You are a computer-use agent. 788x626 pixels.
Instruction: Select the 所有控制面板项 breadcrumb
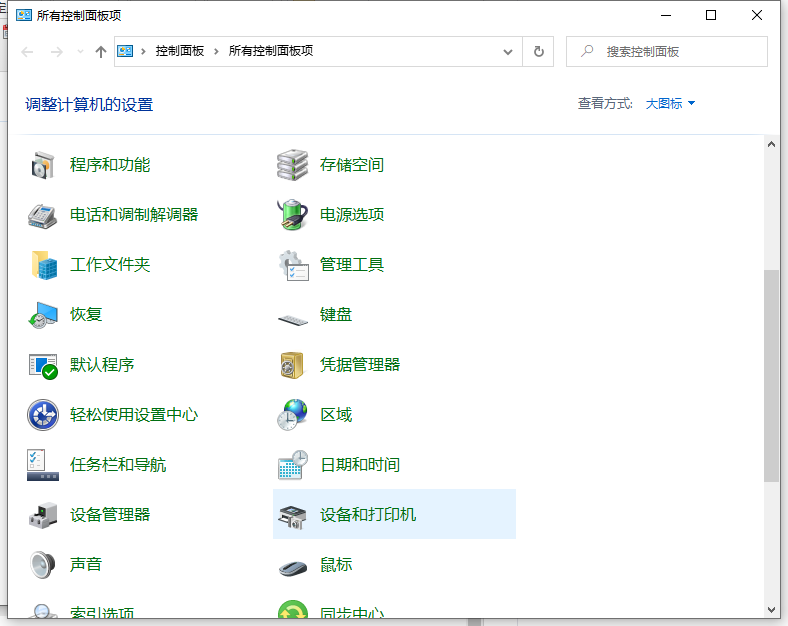pyautogui.click(x=271, y=51)
